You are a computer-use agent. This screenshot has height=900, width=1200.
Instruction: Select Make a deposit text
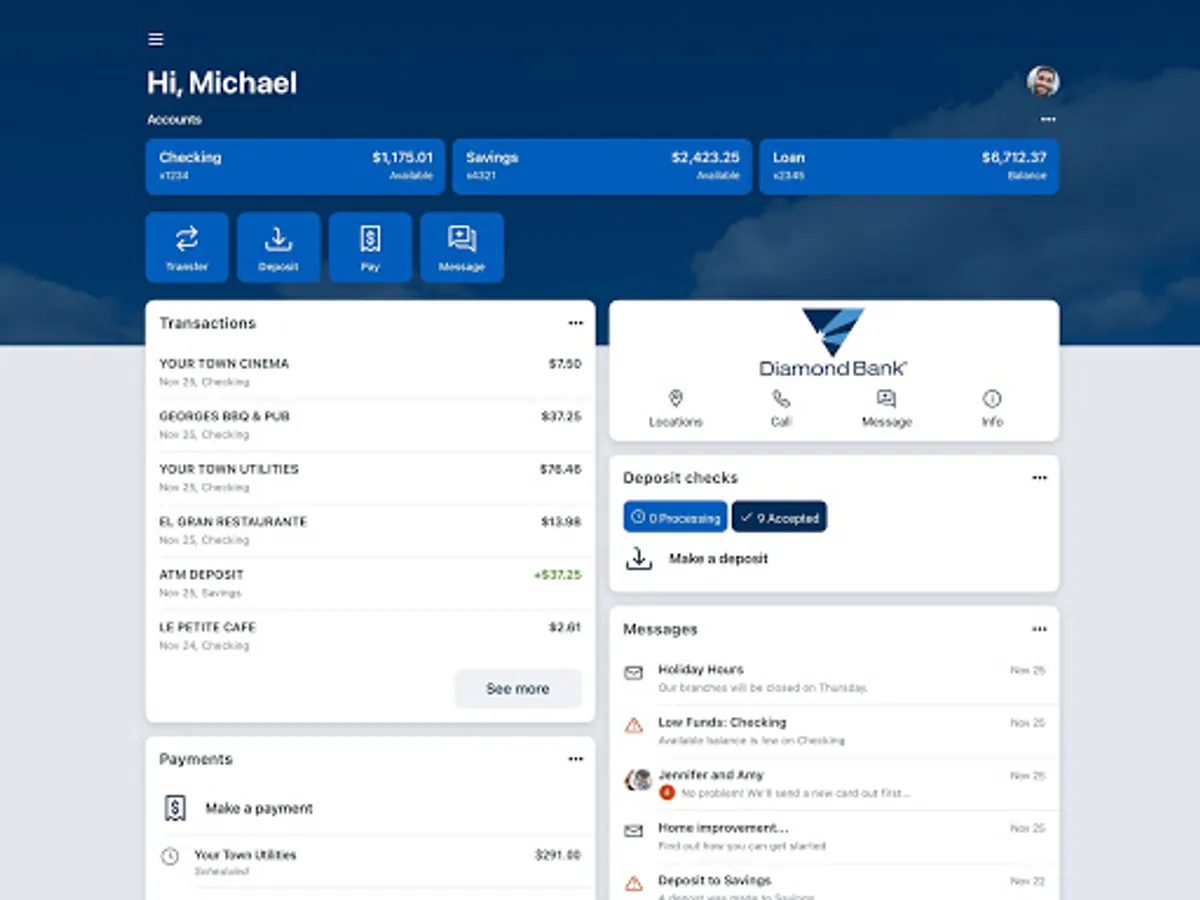pyautogui.click(x=718, y=559)
